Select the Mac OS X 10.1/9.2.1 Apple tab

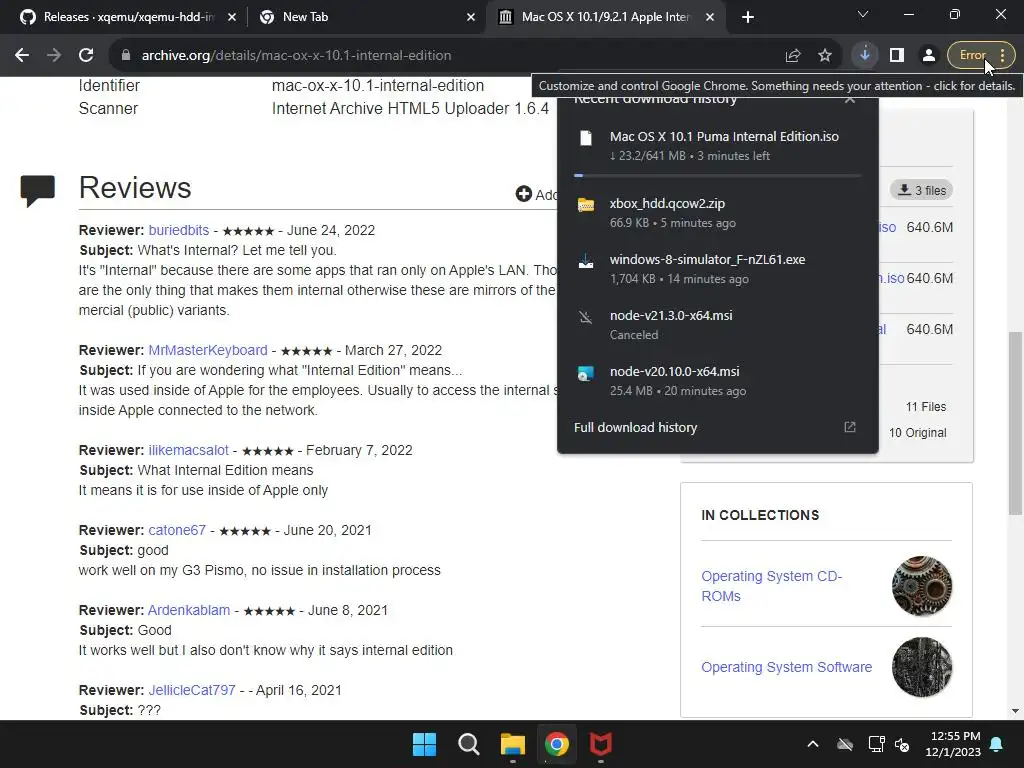[x=605, y=17]
